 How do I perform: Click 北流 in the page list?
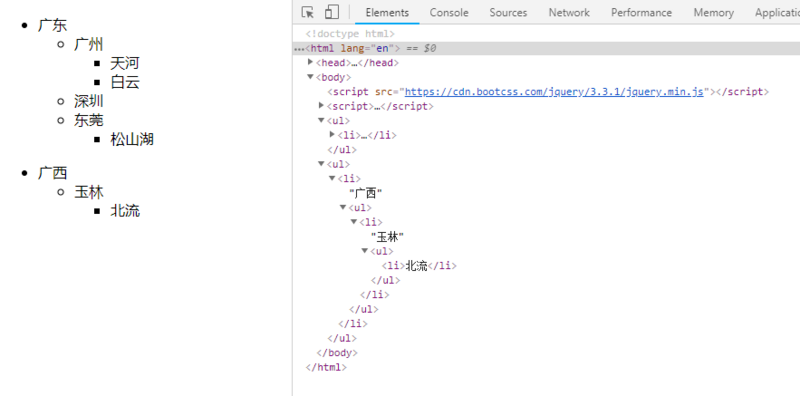(x=125, y=211)
